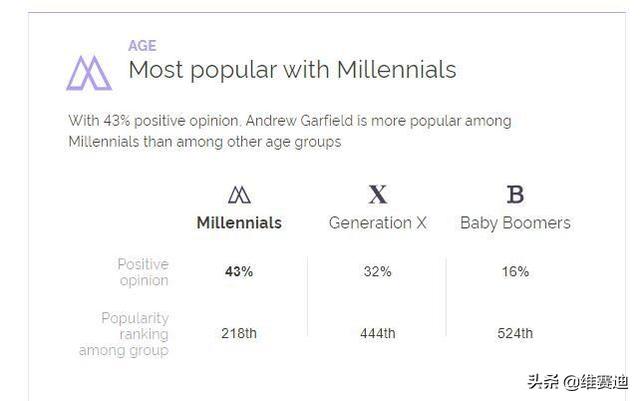The image size is (640, 401).
Task: Click the Most popular with Millennials heading
Action: (292, 70)
